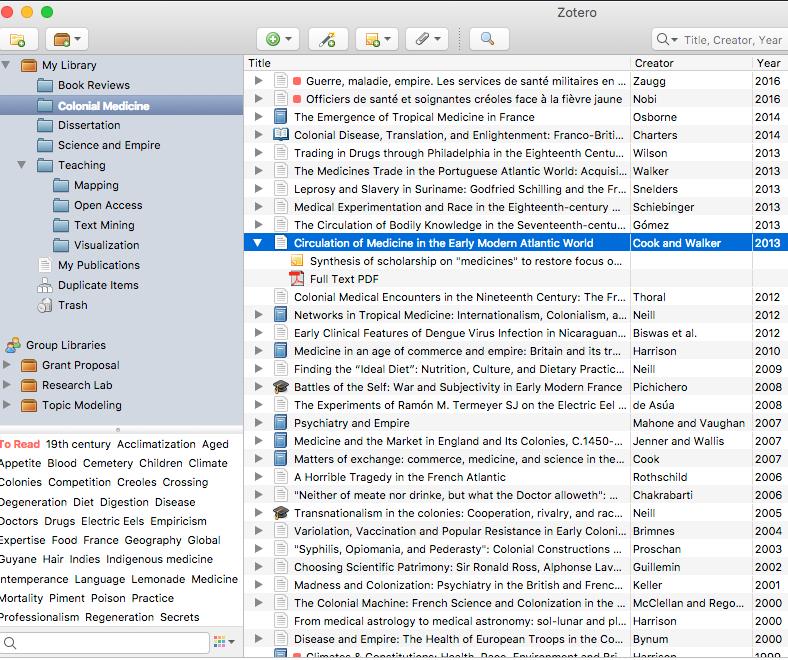The image size is (788, 660).
Task: Open the tag selector actions menu
Action: 224,642
